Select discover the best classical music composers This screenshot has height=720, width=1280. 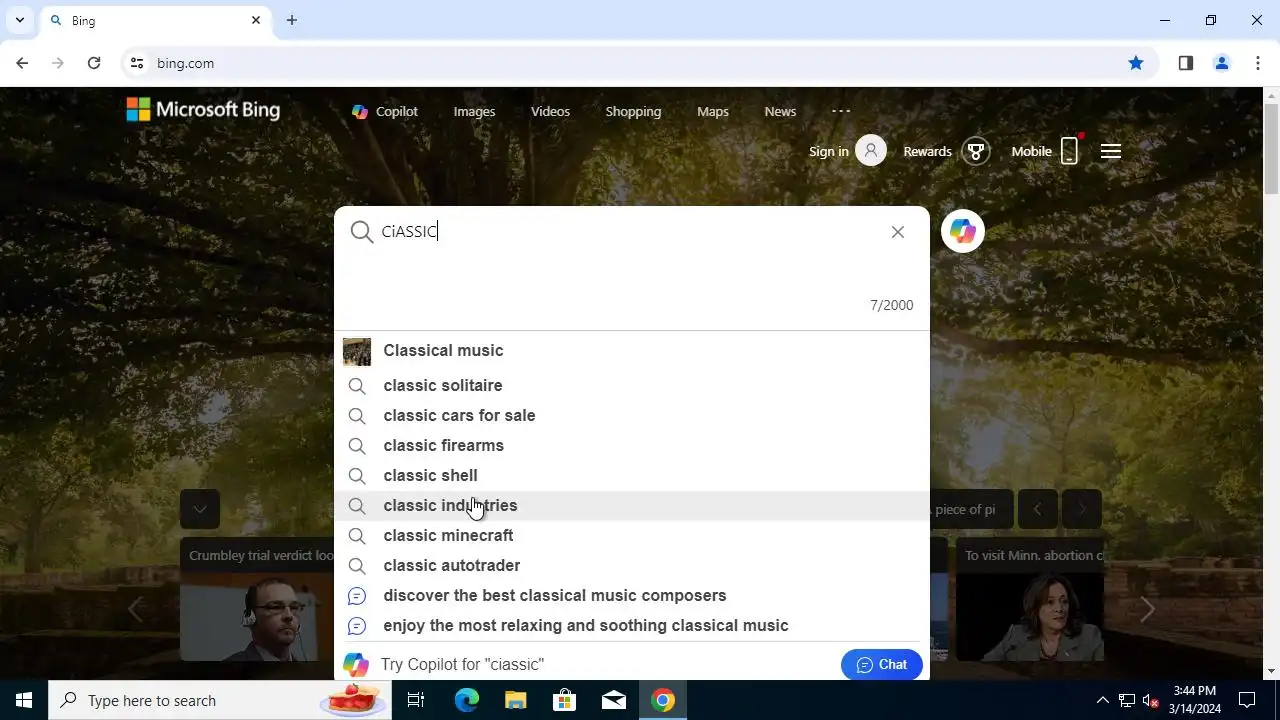[632, 595]
